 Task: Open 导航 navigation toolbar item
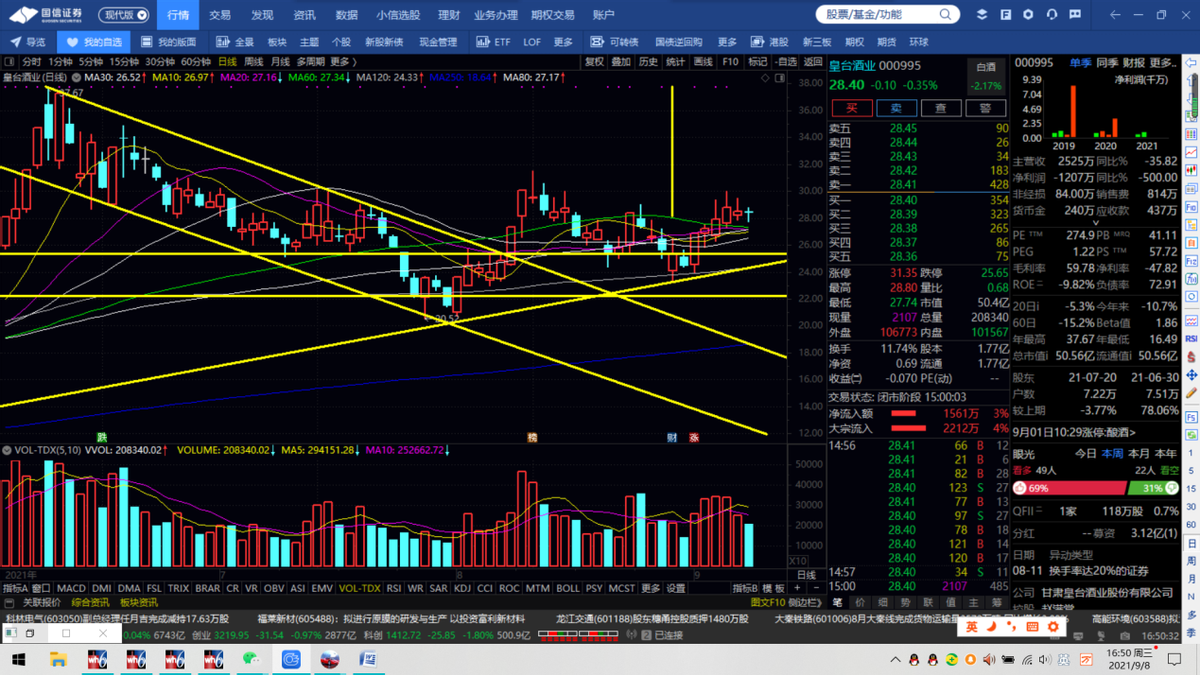point(28,42)
